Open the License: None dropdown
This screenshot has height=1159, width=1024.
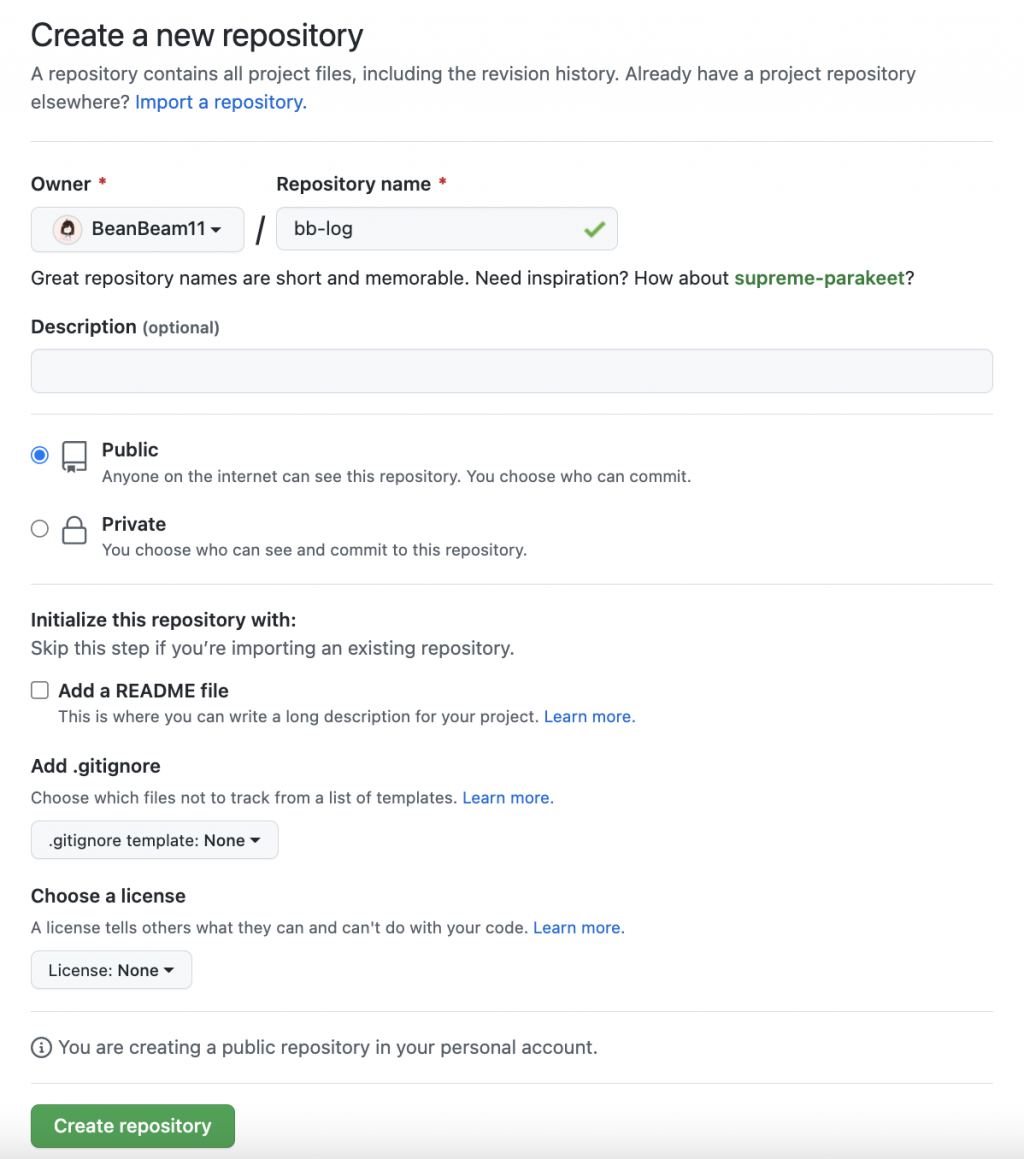point(111,970)
